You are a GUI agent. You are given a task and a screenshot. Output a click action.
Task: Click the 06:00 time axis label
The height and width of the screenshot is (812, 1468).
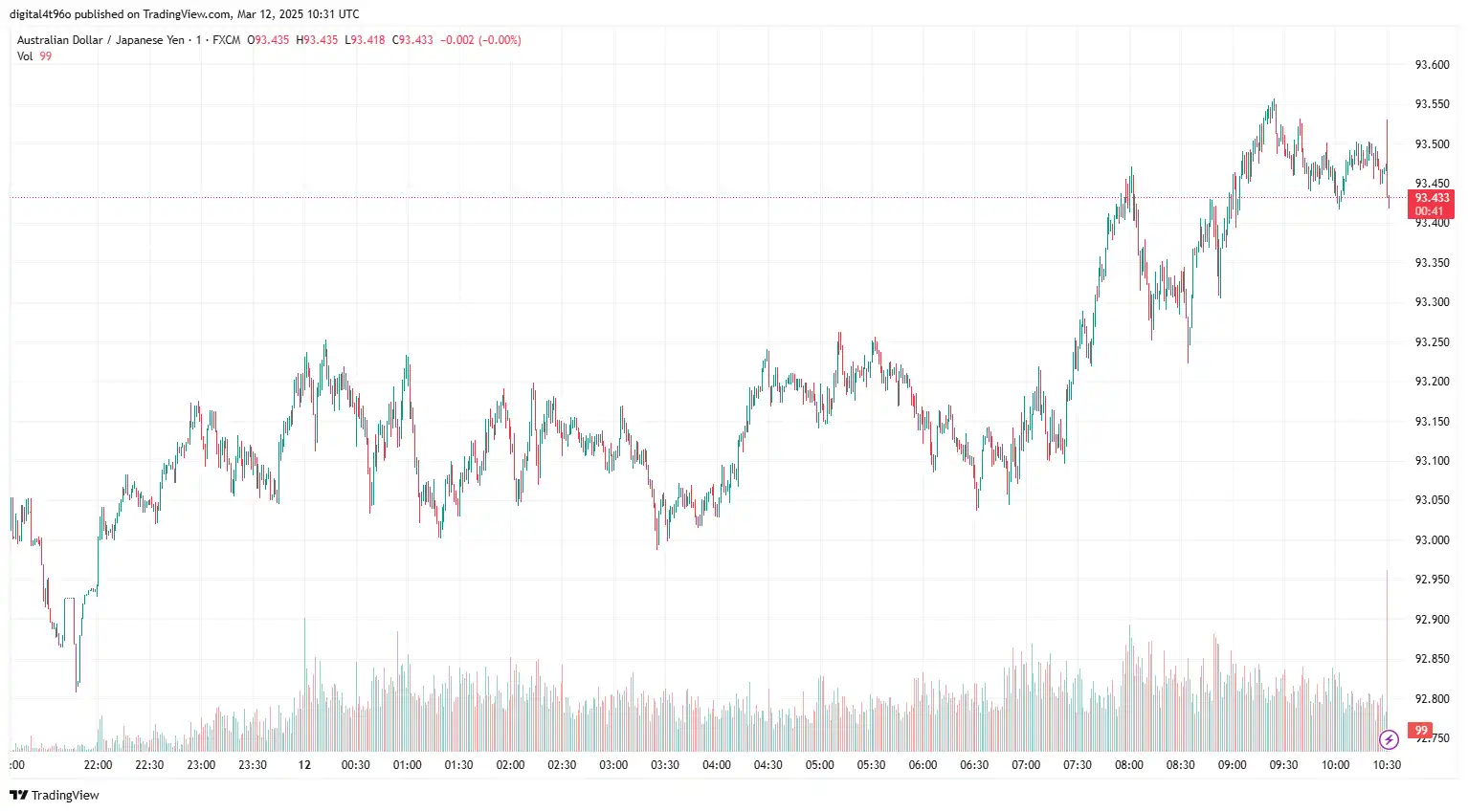[x=923, y=765]
